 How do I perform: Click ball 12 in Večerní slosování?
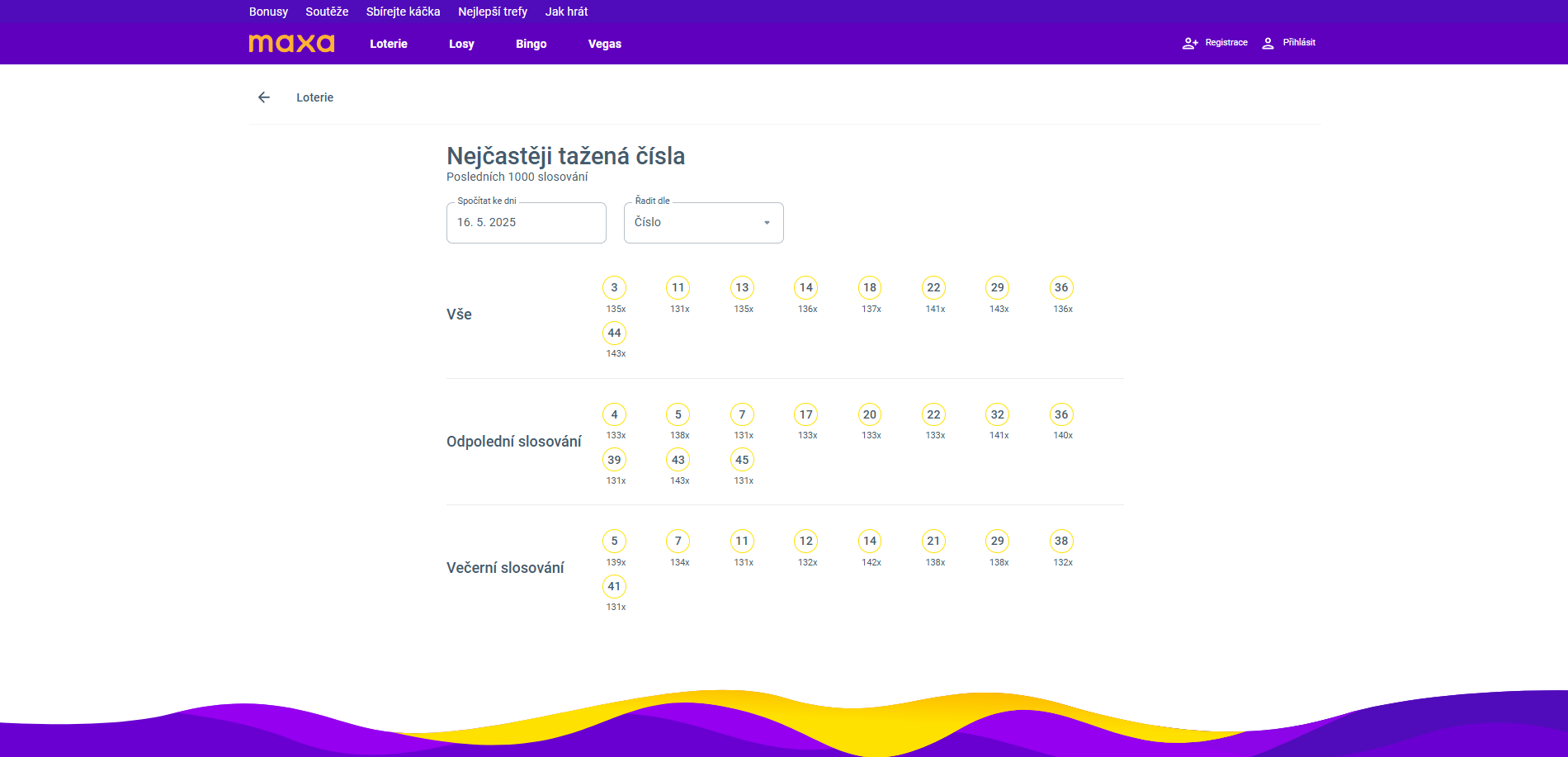pos(806,541)
